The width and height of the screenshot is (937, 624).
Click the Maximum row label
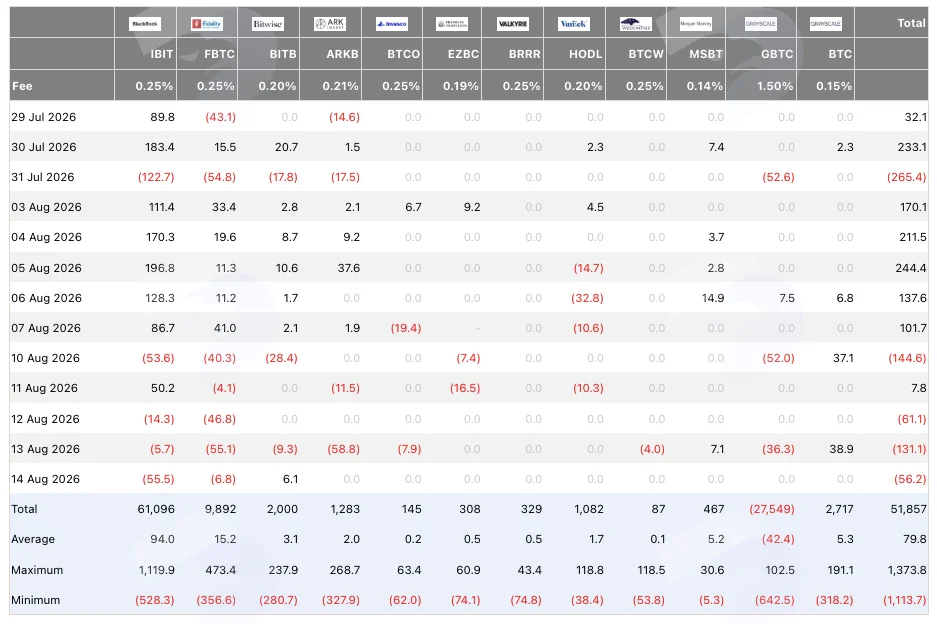[37, 570]
